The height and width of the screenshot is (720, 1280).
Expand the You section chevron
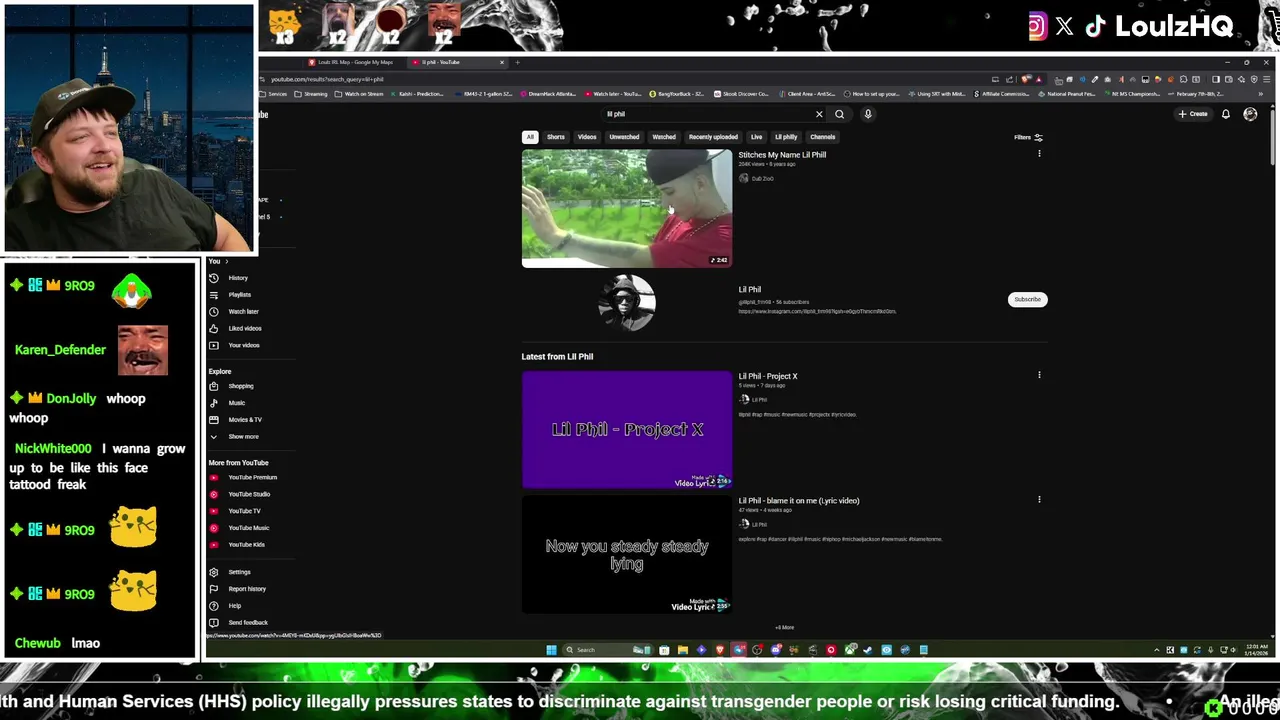[x=226, y=261]
